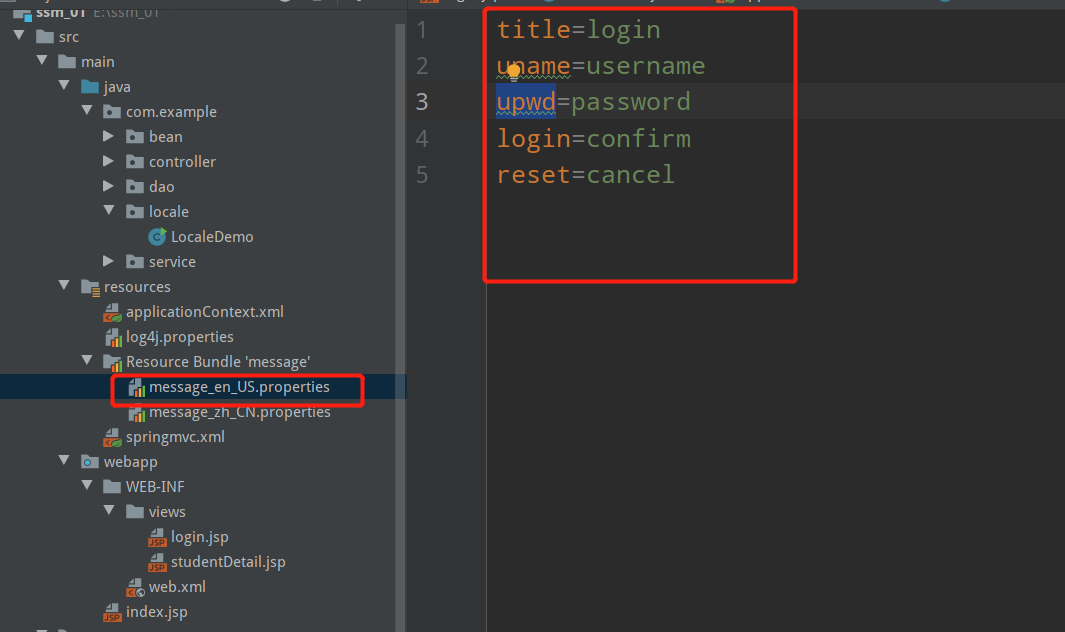Collapse Resource Bundle 'message' arrow
Viewport: 1065px width, 632px height.
pos(87,360)
